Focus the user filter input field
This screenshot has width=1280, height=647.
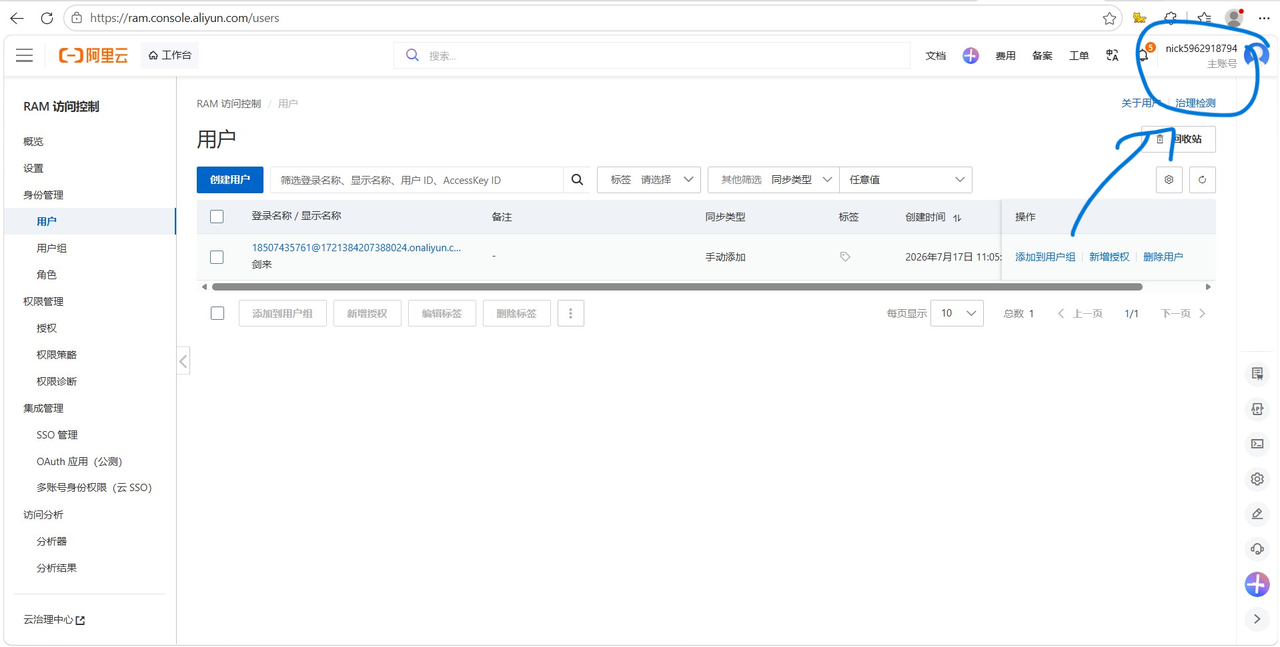click(416, 180)
